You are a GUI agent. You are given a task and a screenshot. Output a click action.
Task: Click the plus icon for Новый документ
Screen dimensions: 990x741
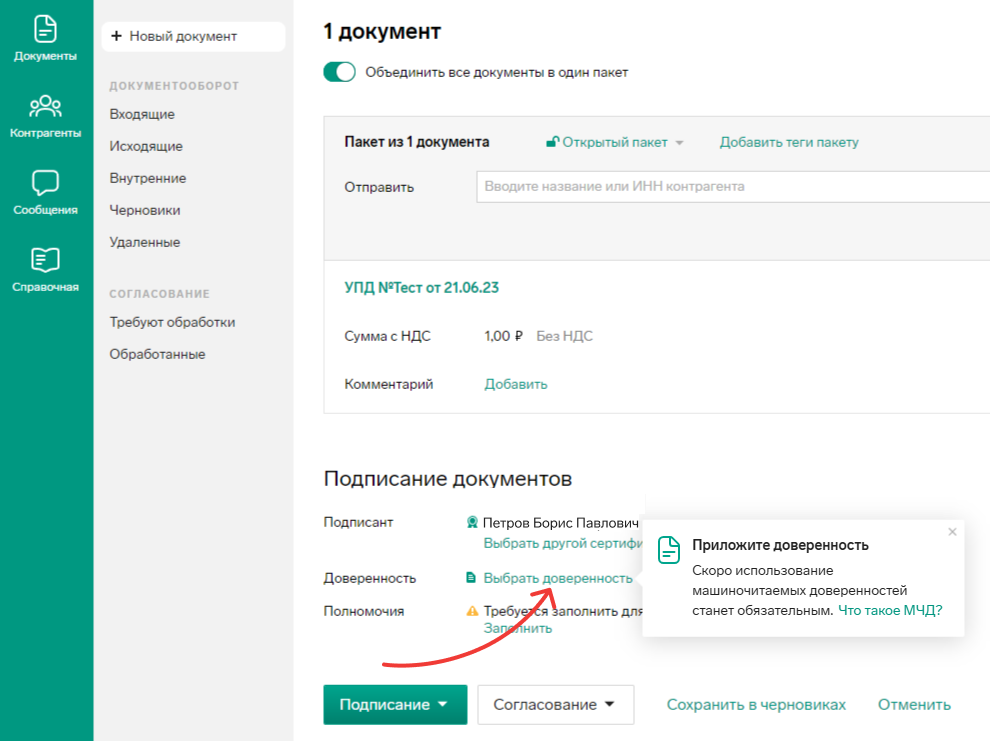pyautogui.click(x=116, y=36)
